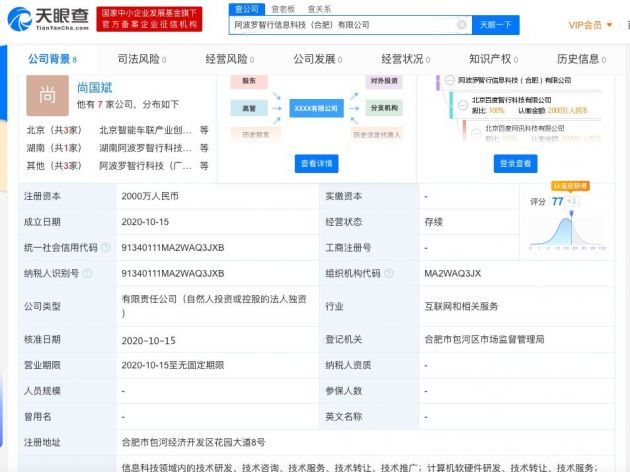
Task: Collapse the 北京百度智行科技有限公司 tree node
Action: [x=463, y=105]
